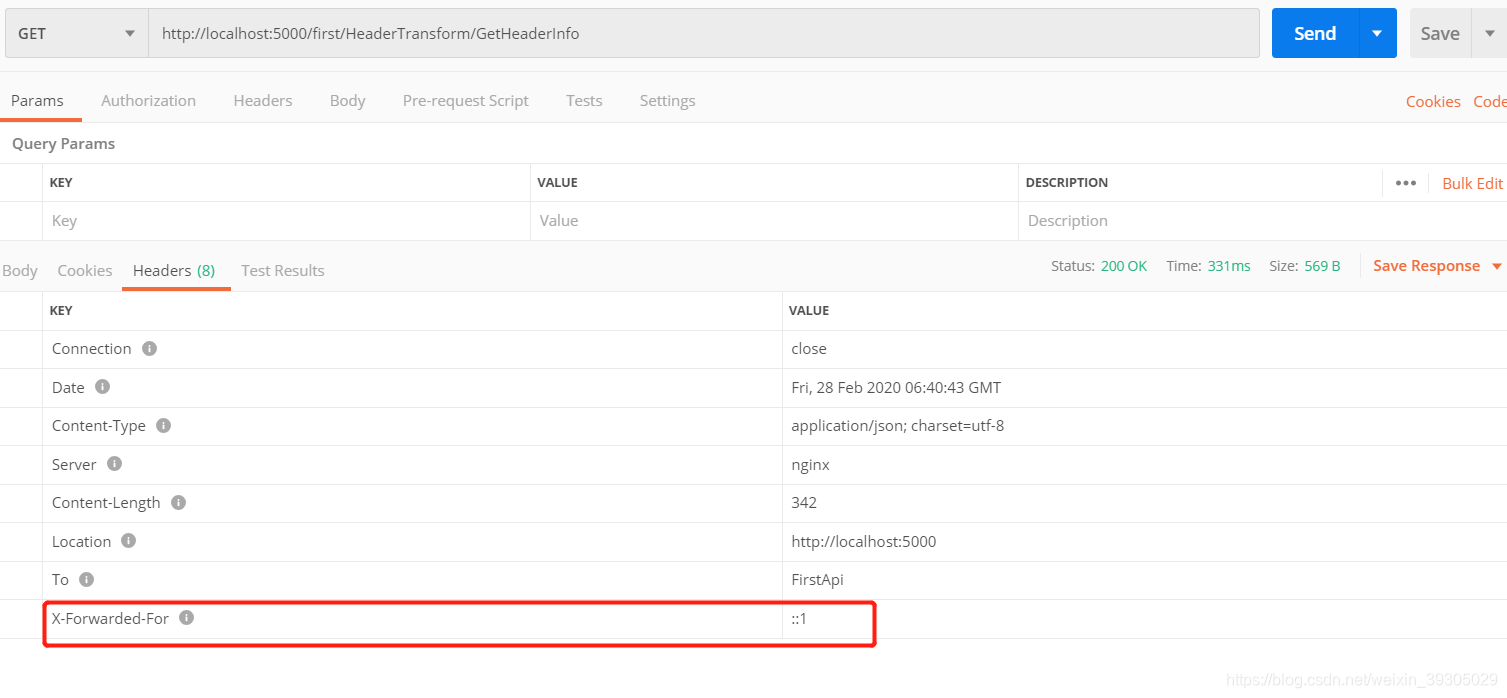Viewport: 1507px width, 698px height.
Task: Open the Test Results tab
Action: coord(283,270)
